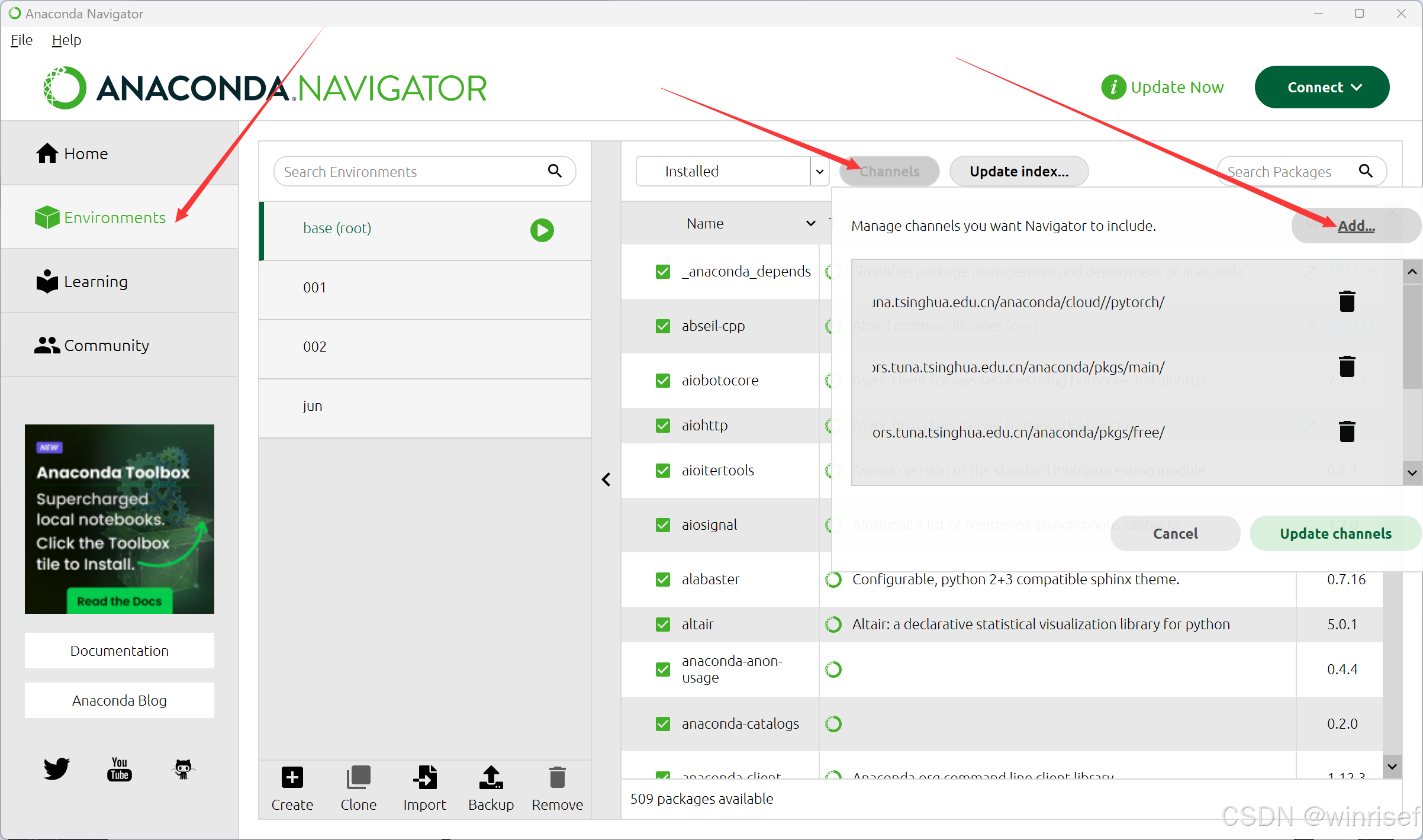Click Cancel in the channels dialog
Image resolution: width=1423 pixels, height=840 pixels.
click(x=1175, y=533)
